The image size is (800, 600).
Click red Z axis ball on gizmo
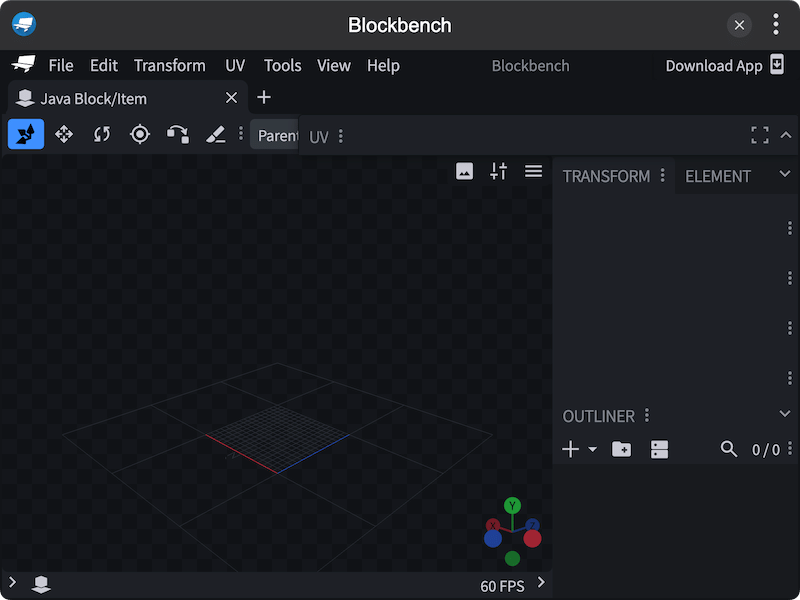532,538
